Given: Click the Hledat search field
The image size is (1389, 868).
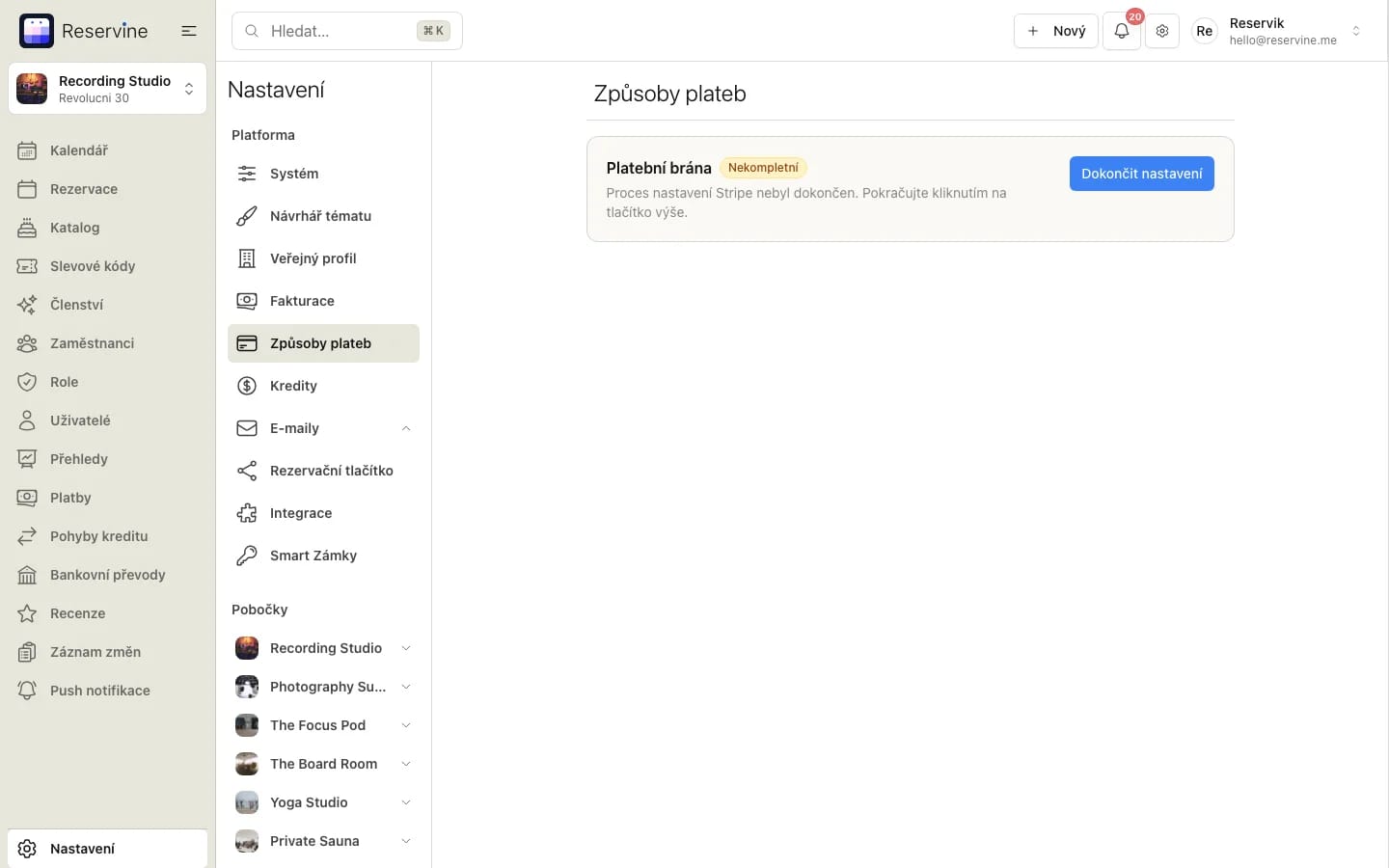Looking at the screenshot, I should coord(347,31).
